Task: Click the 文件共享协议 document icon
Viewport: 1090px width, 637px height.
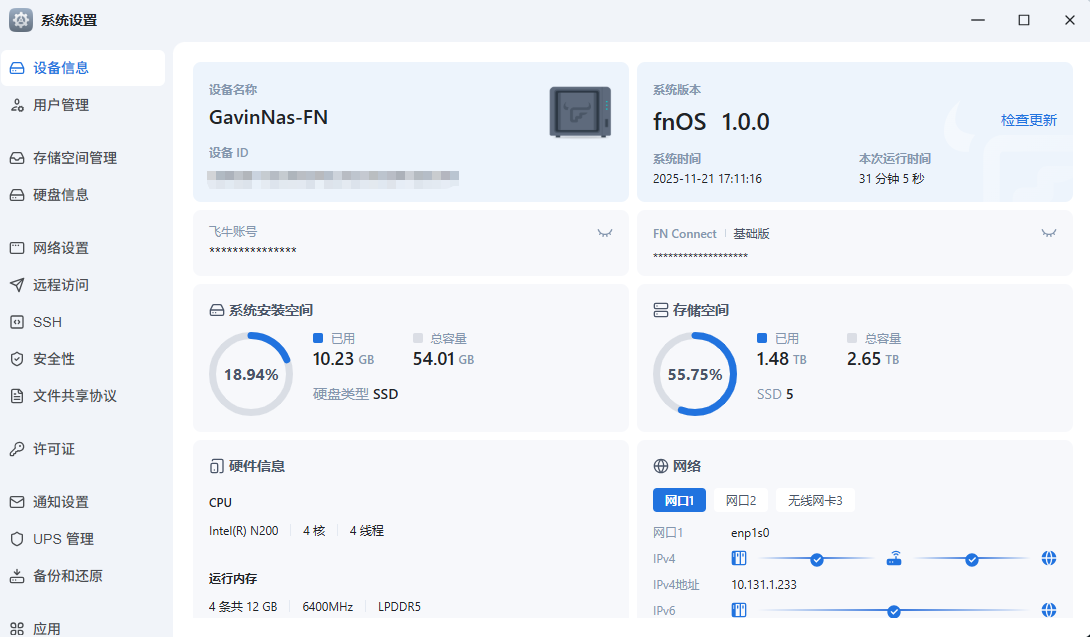Action: point(17,396)
